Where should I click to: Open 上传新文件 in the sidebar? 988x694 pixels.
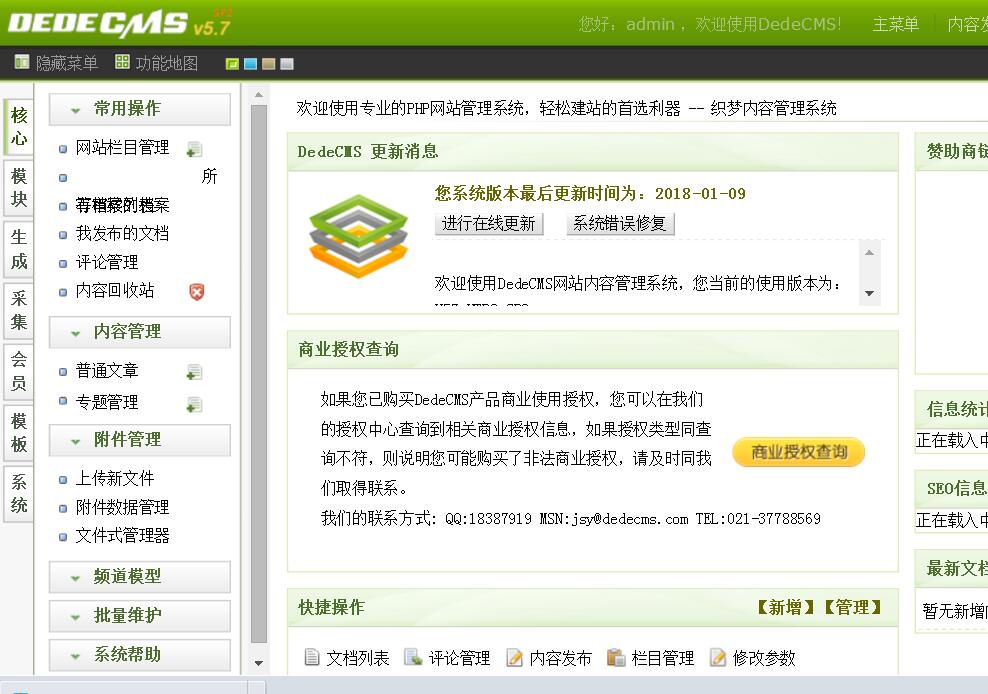tap(115, 478)
